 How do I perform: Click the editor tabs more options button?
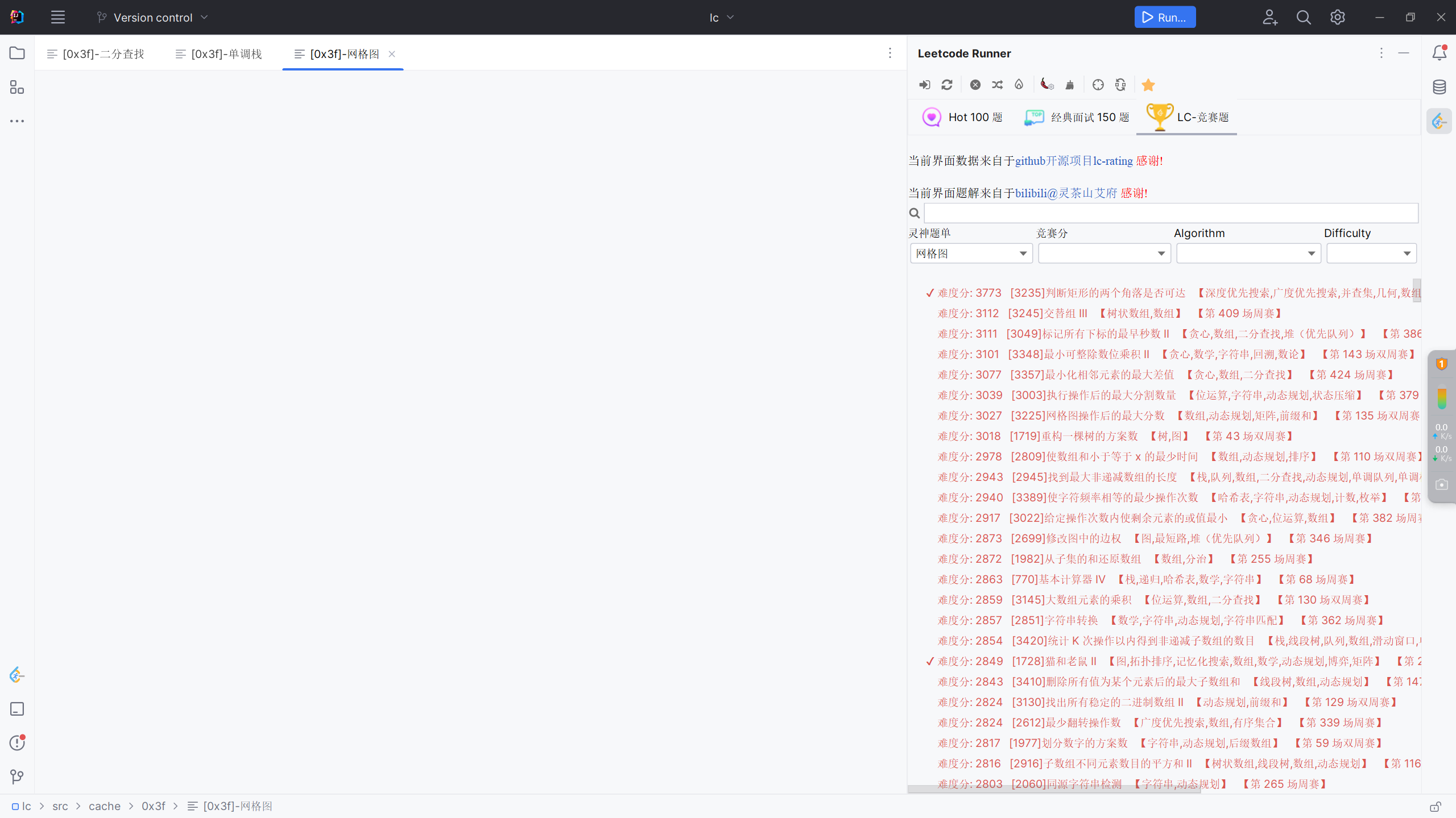[890, 53]
